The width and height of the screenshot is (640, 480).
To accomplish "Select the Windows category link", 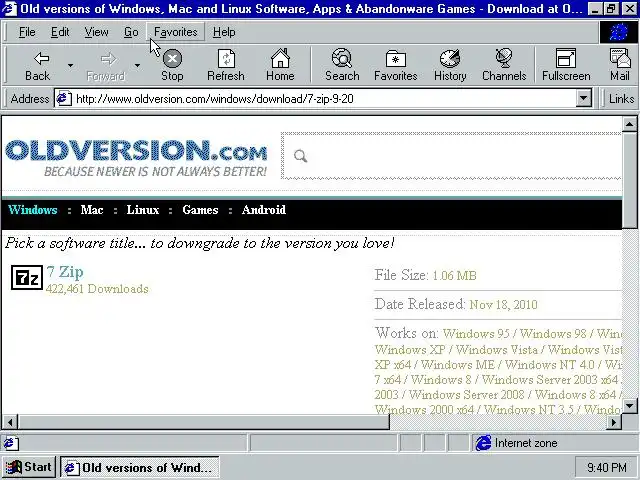I will coord(33,210).
